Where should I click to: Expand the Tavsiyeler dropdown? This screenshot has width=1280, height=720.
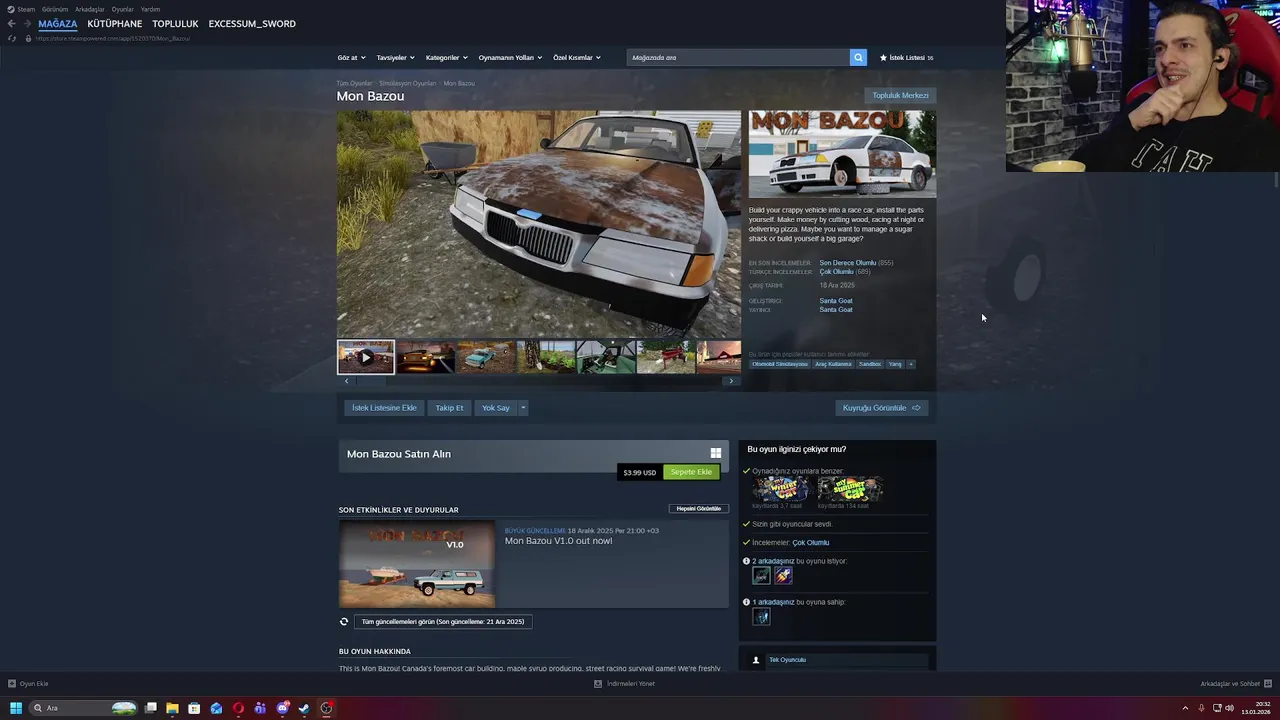pos(395,58)
